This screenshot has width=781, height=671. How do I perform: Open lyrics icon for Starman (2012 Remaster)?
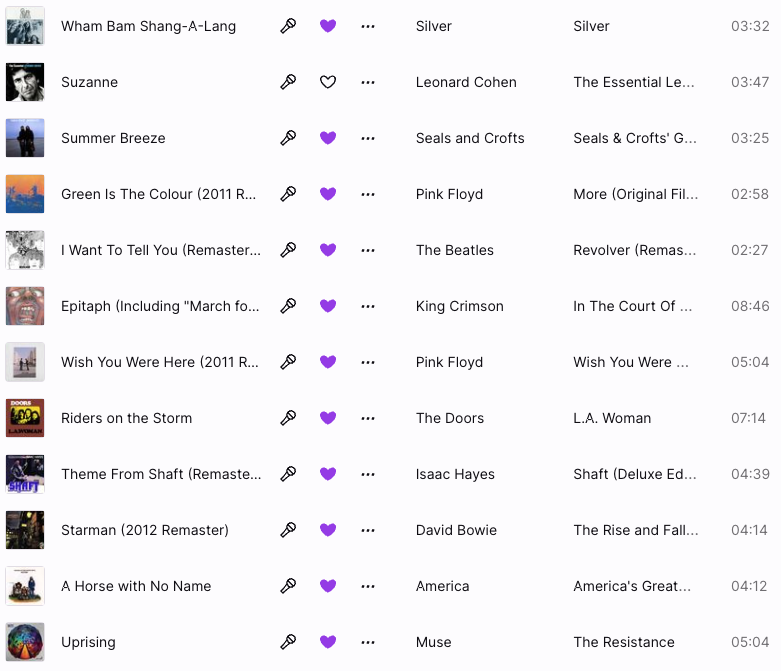[x=288, y=530]
